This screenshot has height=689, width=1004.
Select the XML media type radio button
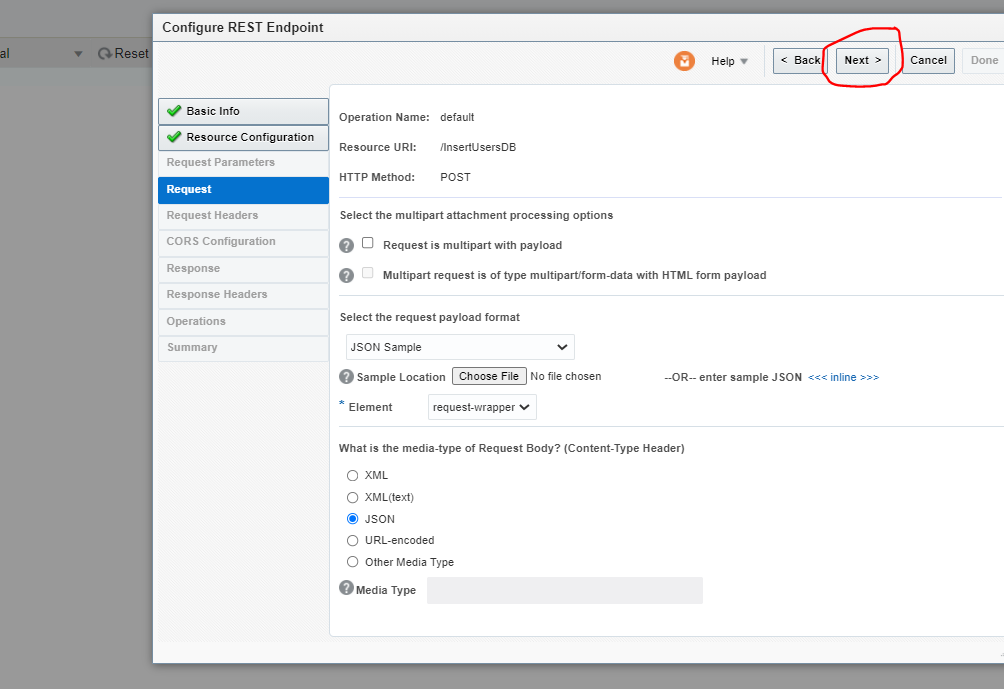pyautogui.click(x=352, y=475)
